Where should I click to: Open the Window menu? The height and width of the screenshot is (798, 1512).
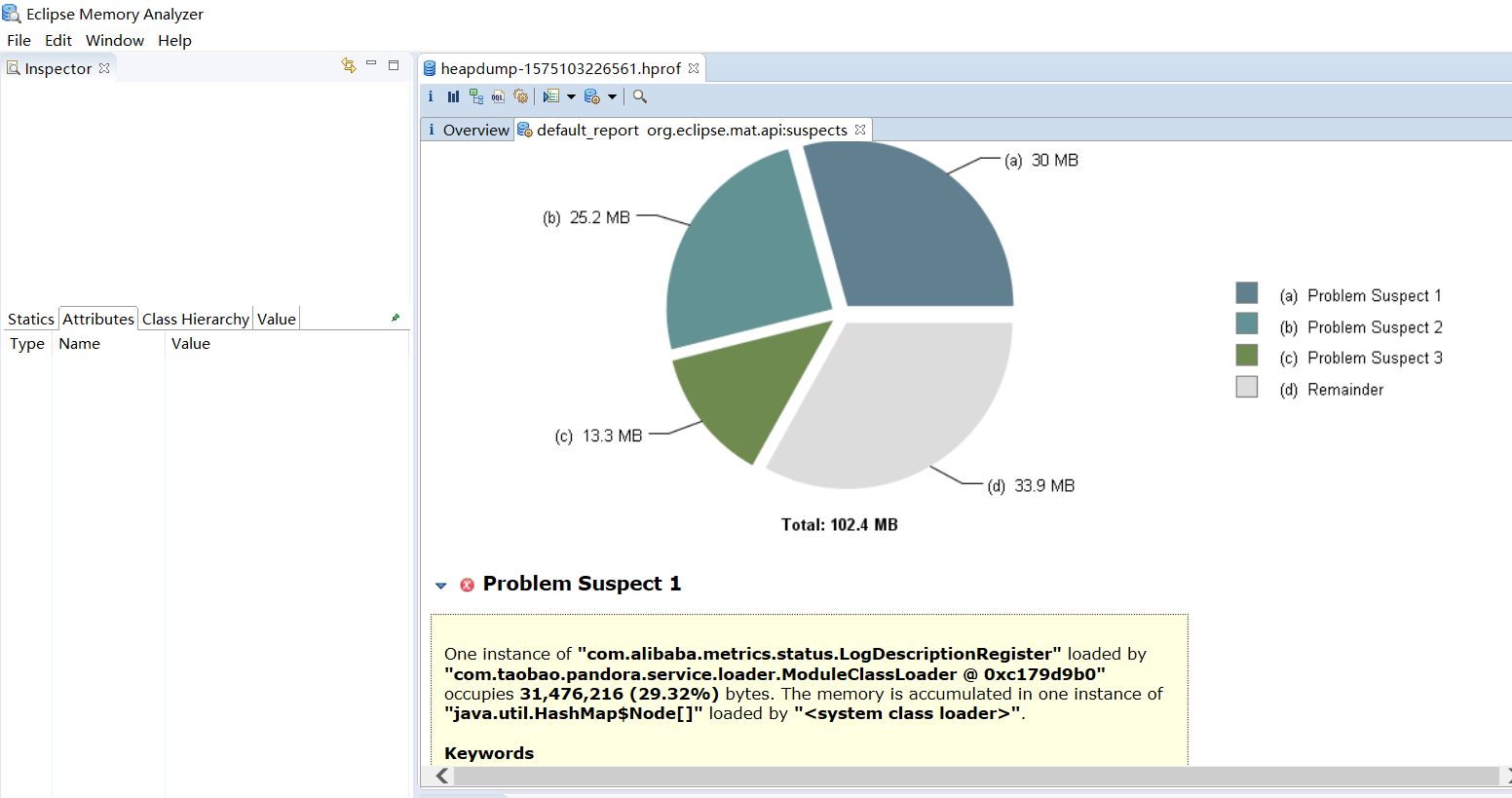[115, 40]
